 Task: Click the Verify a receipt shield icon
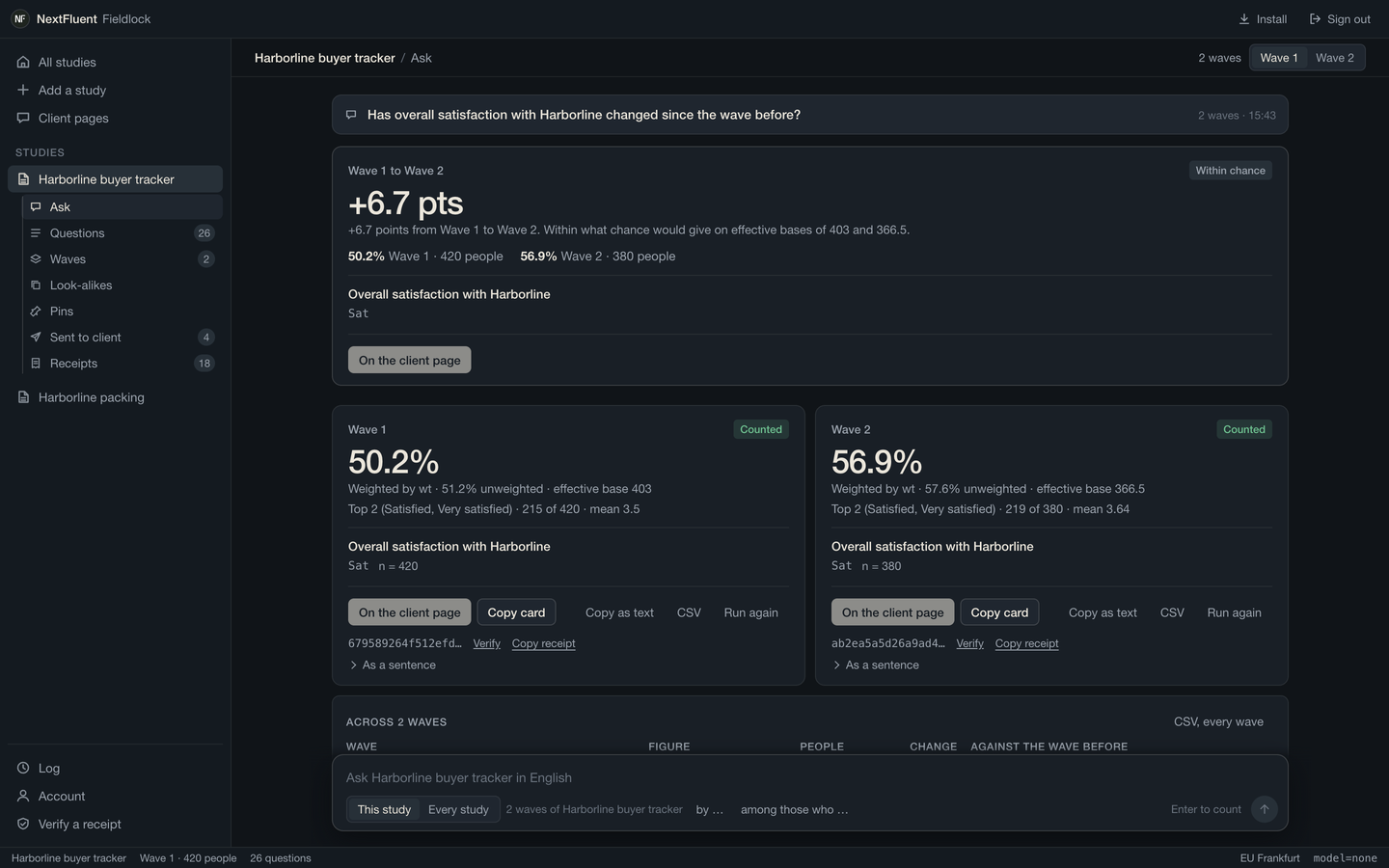tap(23, 825)
